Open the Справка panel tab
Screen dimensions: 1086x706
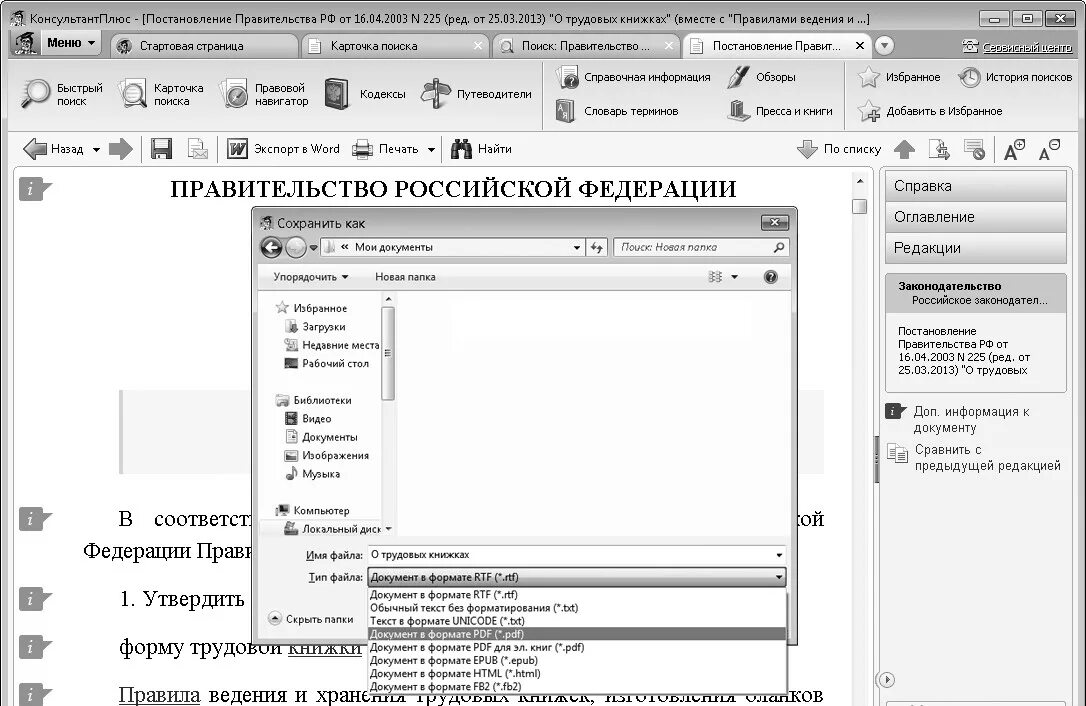[975, 186]
